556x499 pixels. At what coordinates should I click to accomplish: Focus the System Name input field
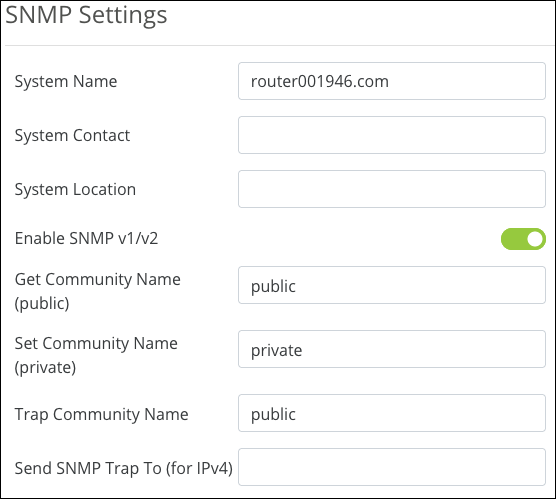coord(392,81)
